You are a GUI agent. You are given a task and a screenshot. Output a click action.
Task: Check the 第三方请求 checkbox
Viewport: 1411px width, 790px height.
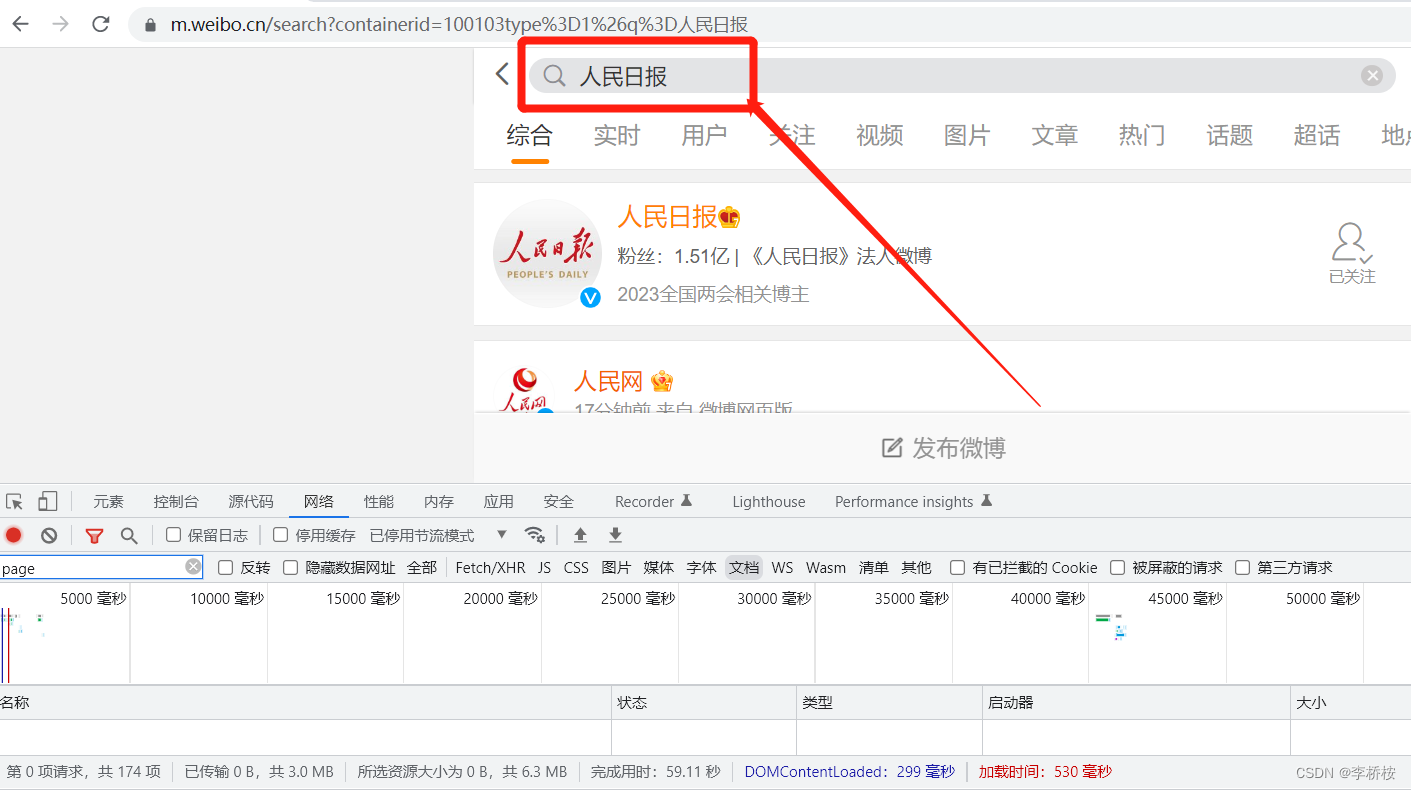(1243, 567)
